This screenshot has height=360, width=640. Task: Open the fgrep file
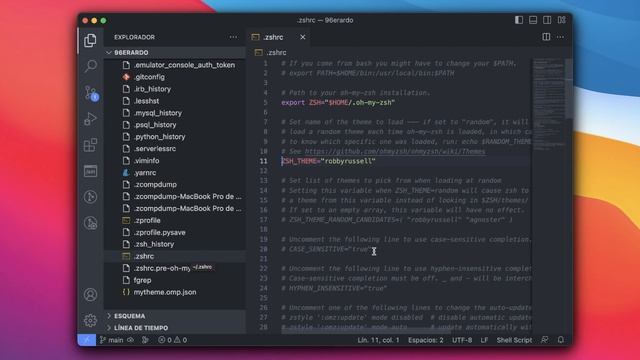175,280
